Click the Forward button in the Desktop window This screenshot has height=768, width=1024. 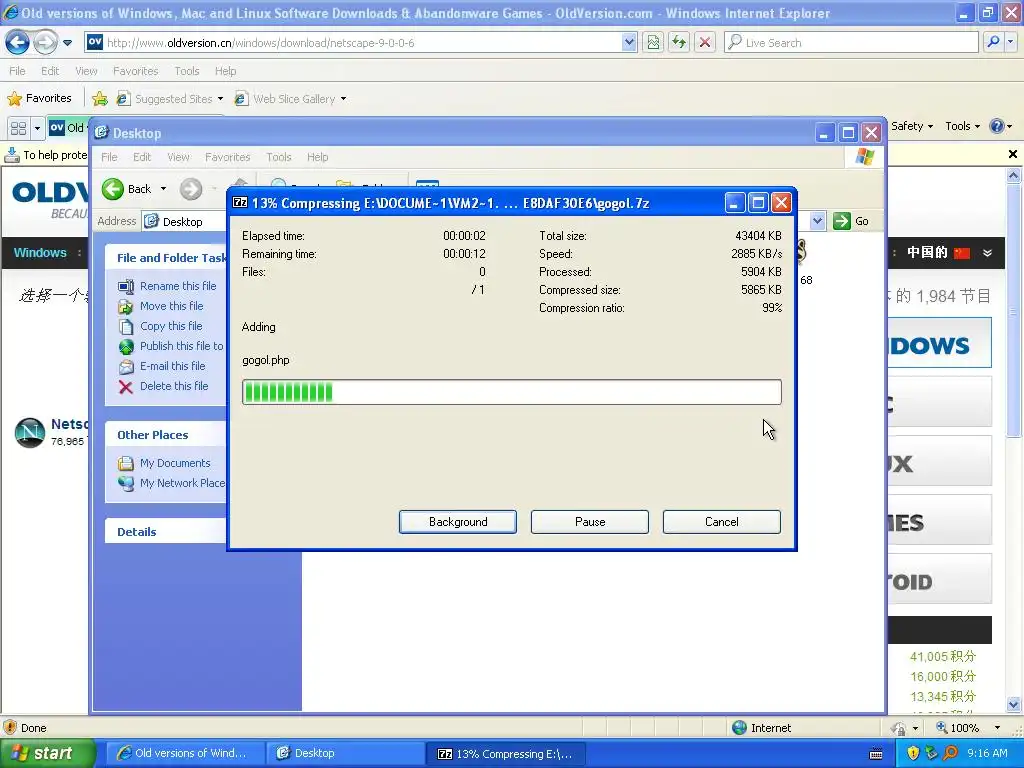(191, 189)
